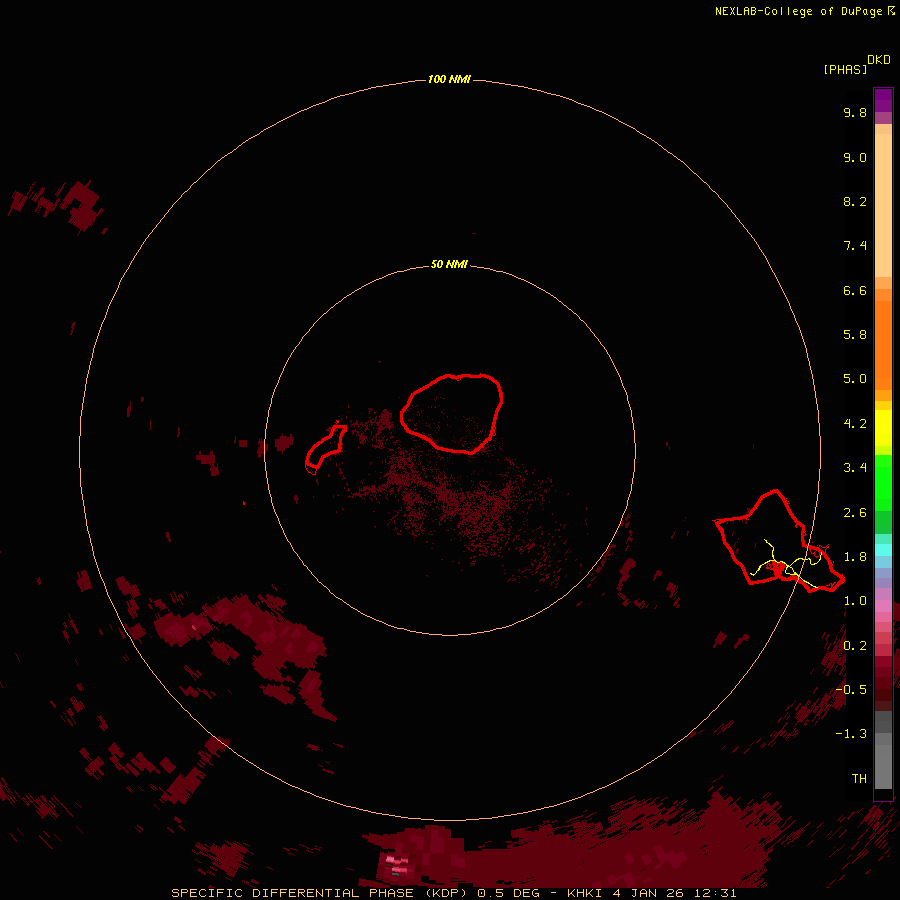Click the 1.0 legend value
Viewport: 900px width, 900px height.
[x=855, y=601]
